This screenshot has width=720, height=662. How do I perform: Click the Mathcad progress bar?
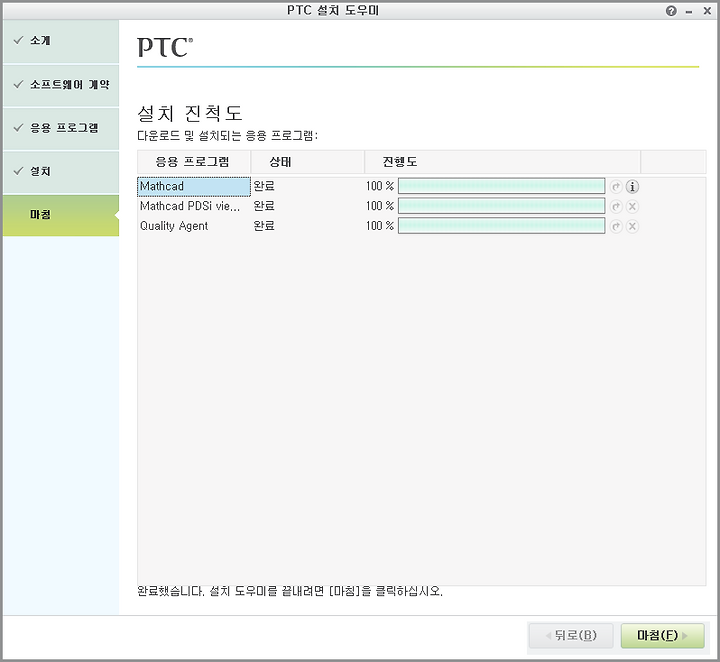point(501,186)
